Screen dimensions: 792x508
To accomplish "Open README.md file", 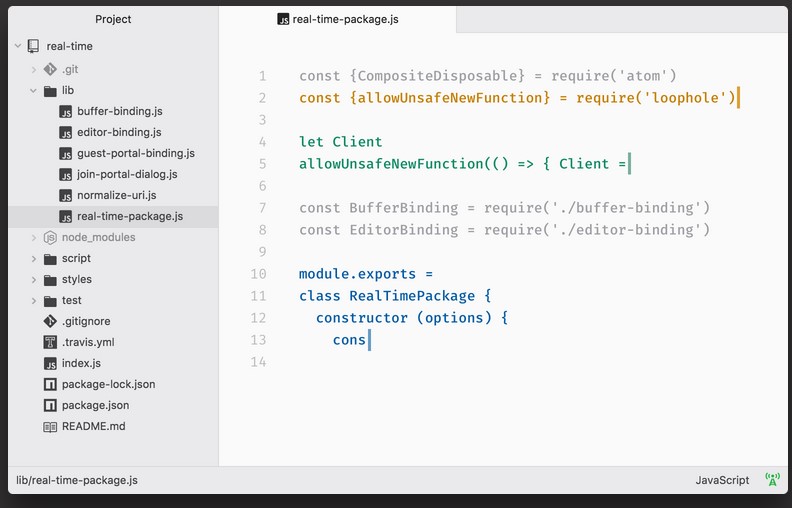I will pyautogui.click(x=93, y=426).
